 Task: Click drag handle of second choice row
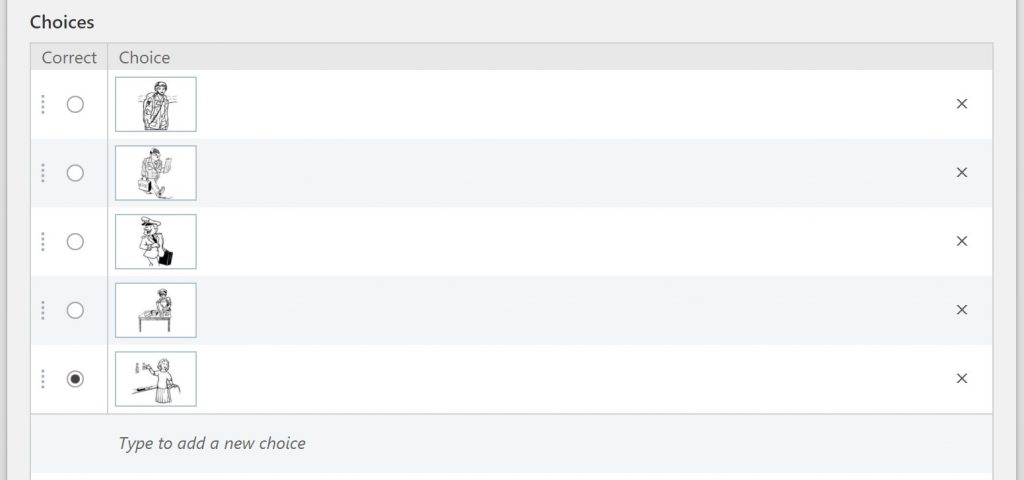coord(43,173)
